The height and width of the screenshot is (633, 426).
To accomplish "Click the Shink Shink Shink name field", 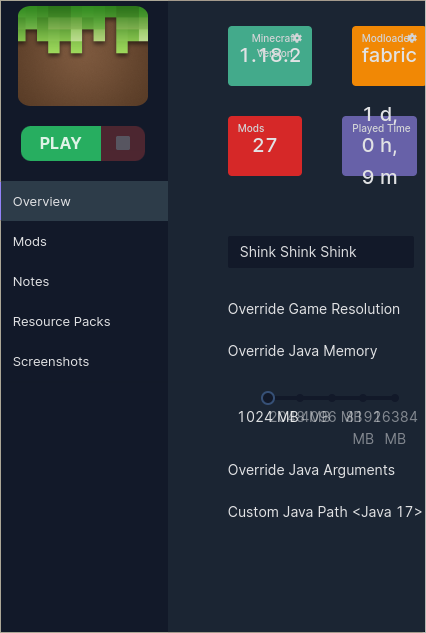I will pos(321,252).
